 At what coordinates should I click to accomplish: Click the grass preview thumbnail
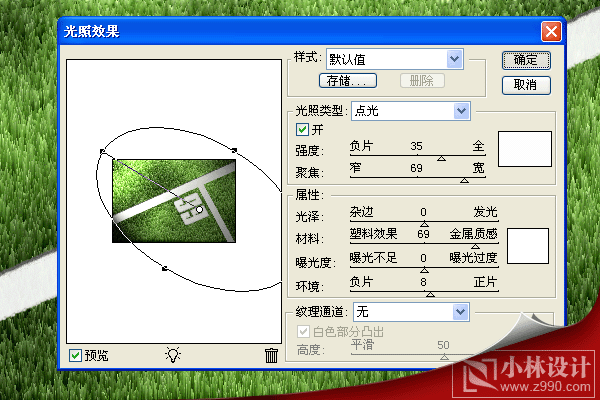[174, 201]
